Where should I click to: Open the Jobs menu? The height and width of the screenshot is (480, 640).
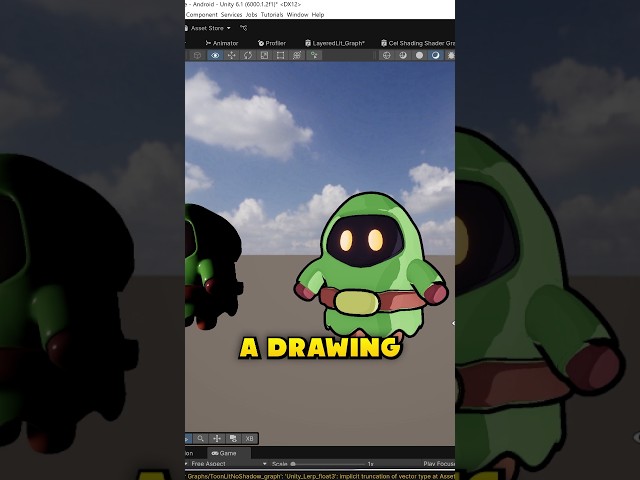pos(251,15)
